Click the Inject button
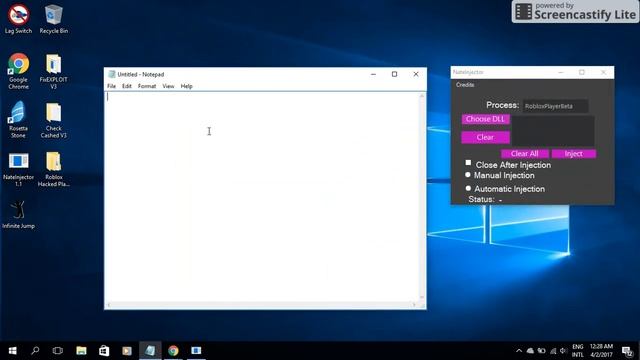The height and width of the screenshot is (360, 640). pyautogui.click(x=573, y=154)
